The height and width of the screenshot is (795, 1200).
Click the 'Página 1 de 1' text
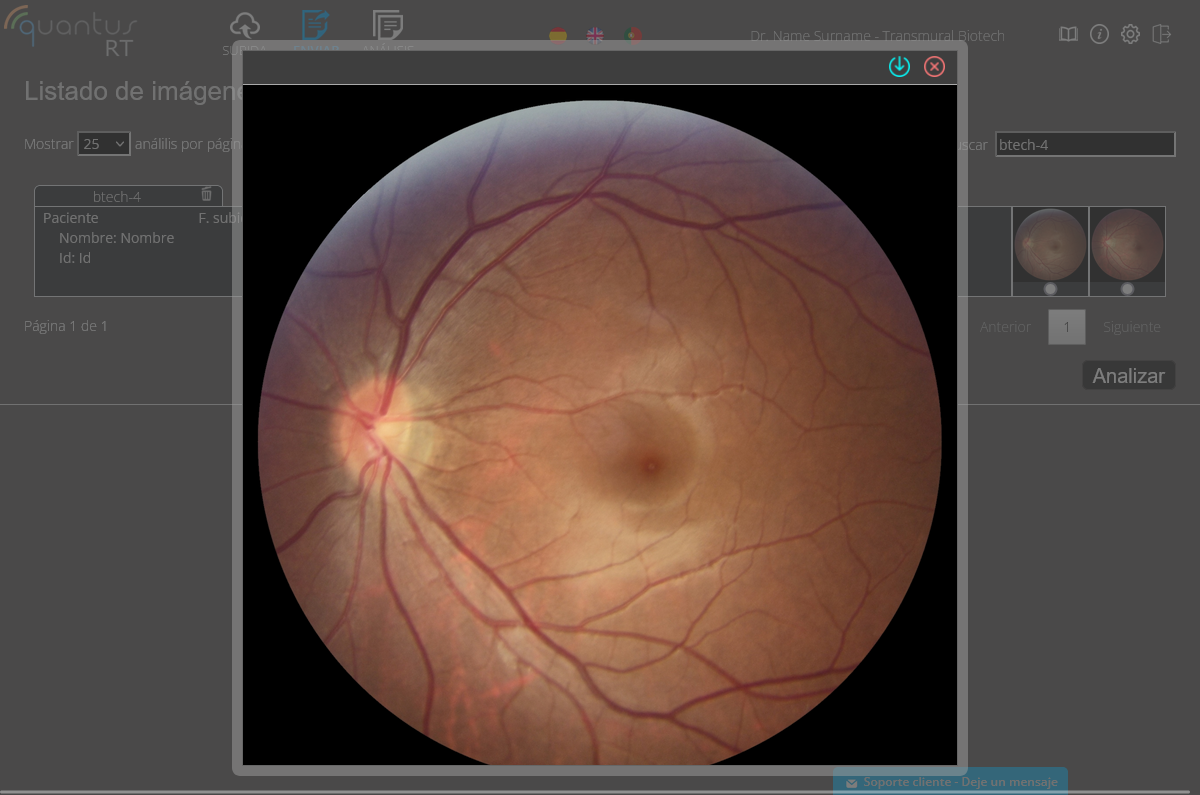[x=66, y=326]
